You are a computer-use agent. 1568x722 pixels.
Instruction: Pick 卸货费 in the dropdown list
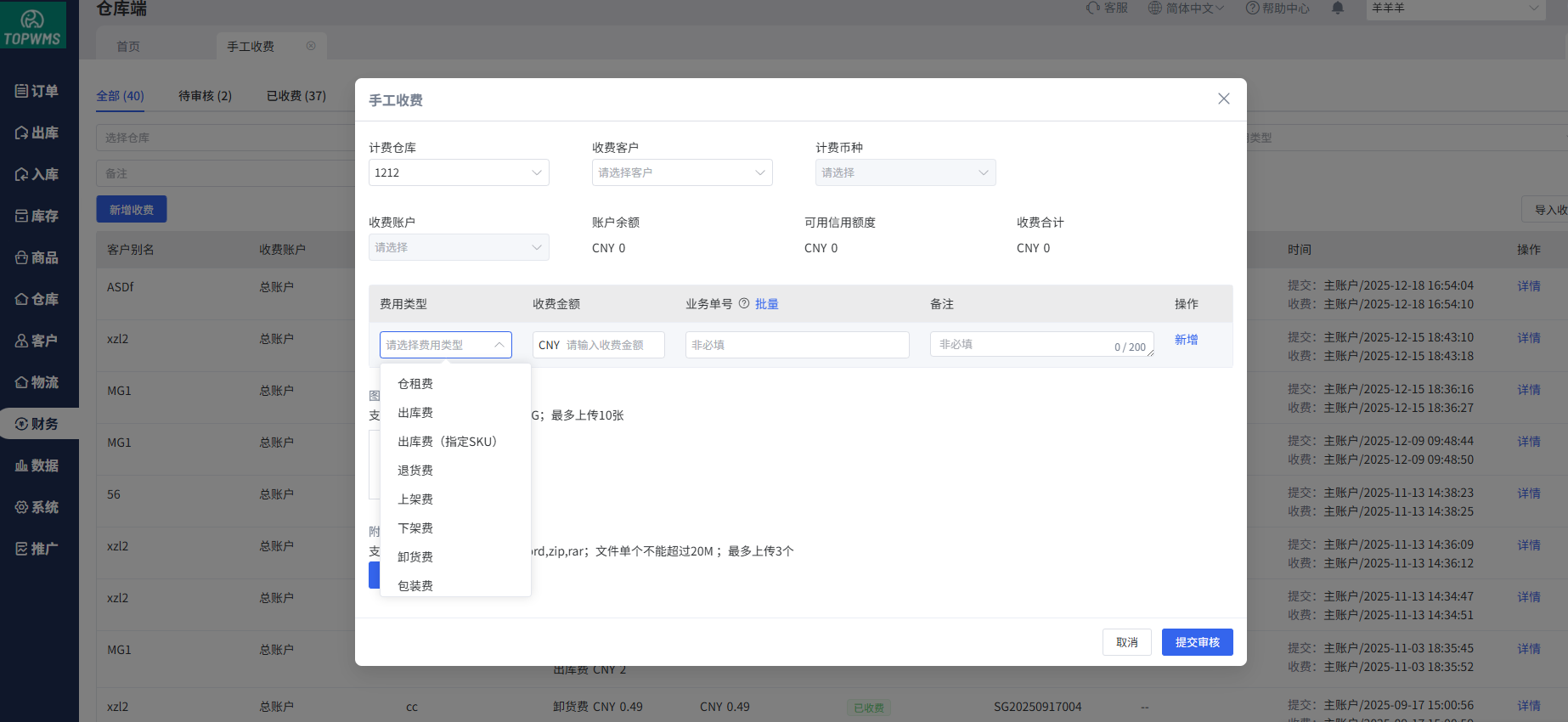point(415,557)
